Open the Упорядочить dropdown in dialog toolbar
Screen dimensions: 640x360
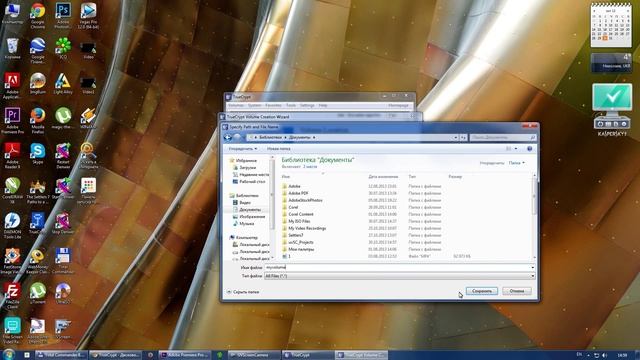[x=243, y=149]
